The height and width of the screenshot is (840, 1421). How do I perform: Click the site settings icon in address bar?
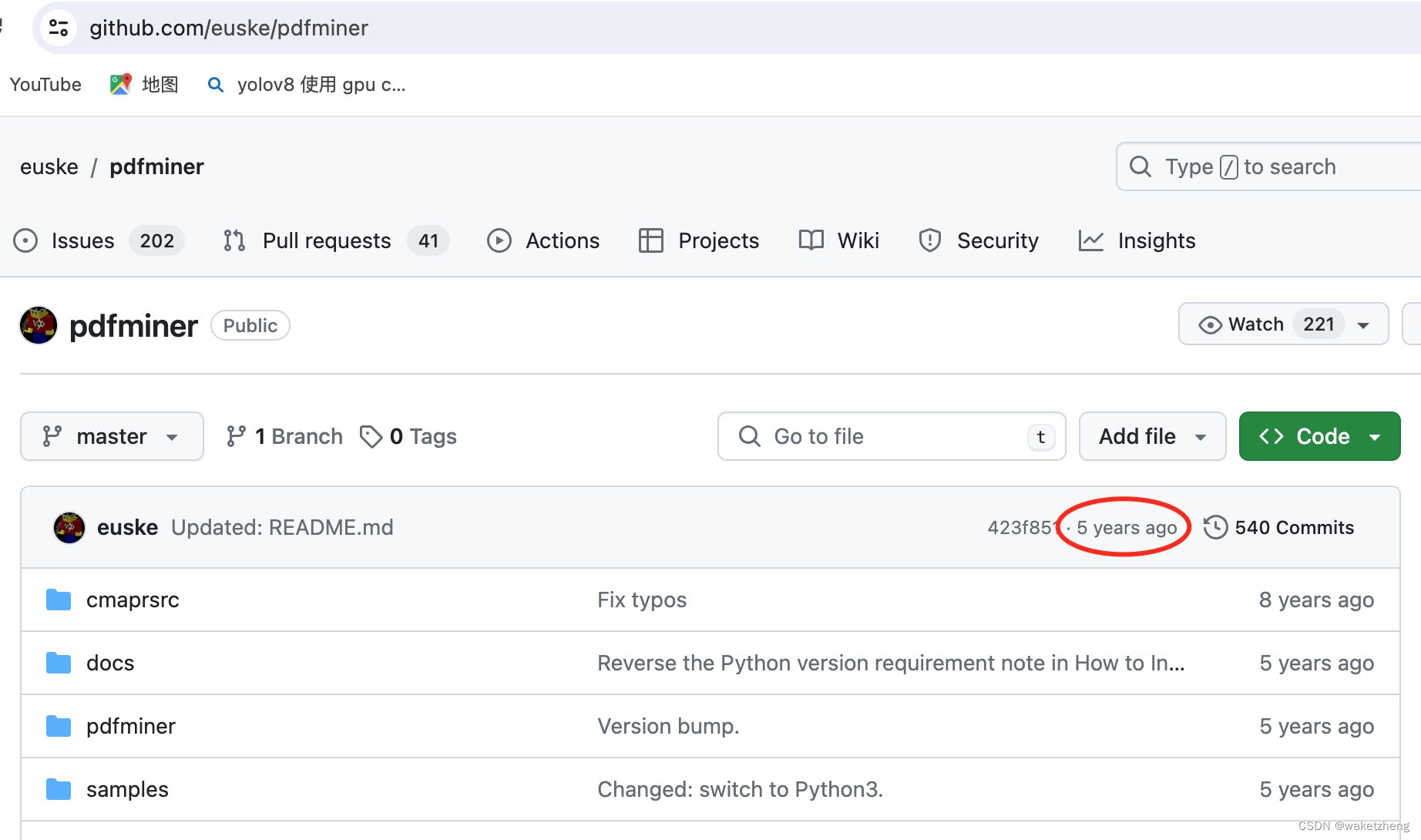click(x=58, y=28)
